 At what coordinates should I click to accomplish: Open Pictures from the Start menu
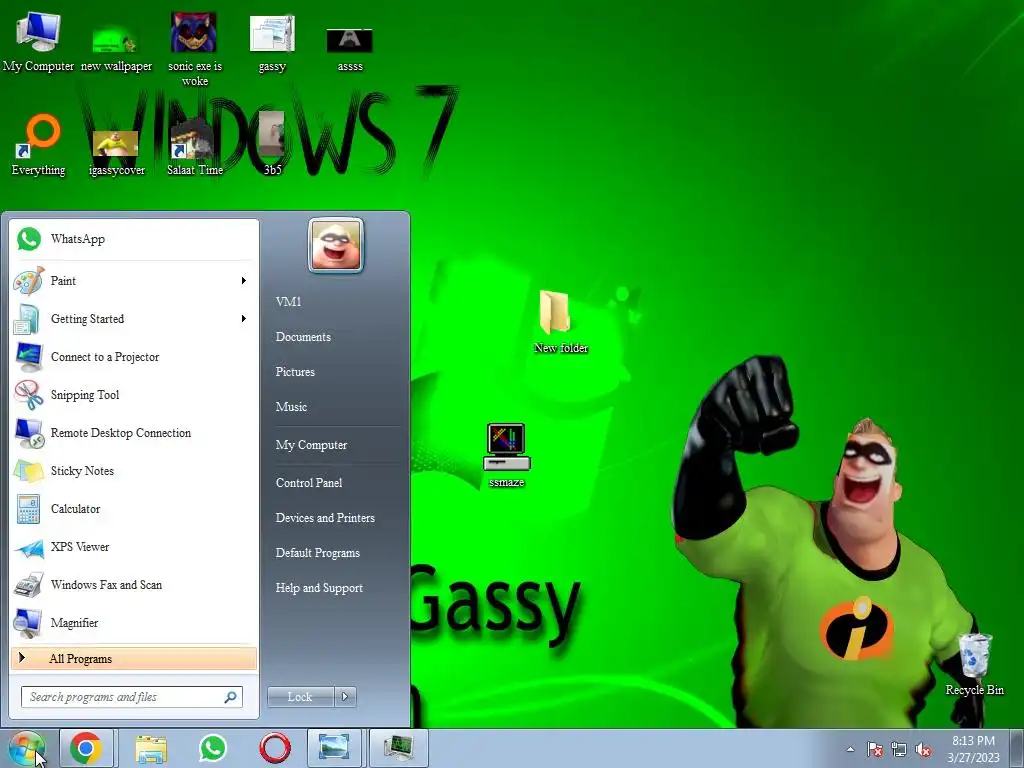click(295, 372)
